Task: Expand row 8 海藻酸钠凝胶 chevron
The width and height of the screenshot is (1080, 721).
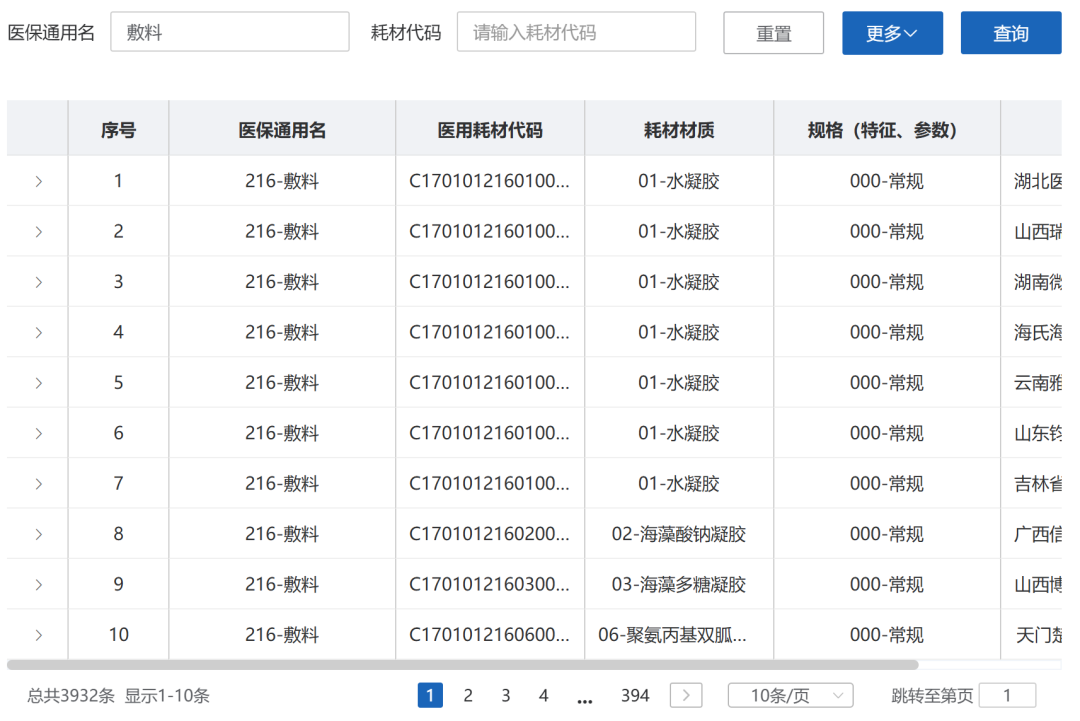Action: tap(38, 534)
